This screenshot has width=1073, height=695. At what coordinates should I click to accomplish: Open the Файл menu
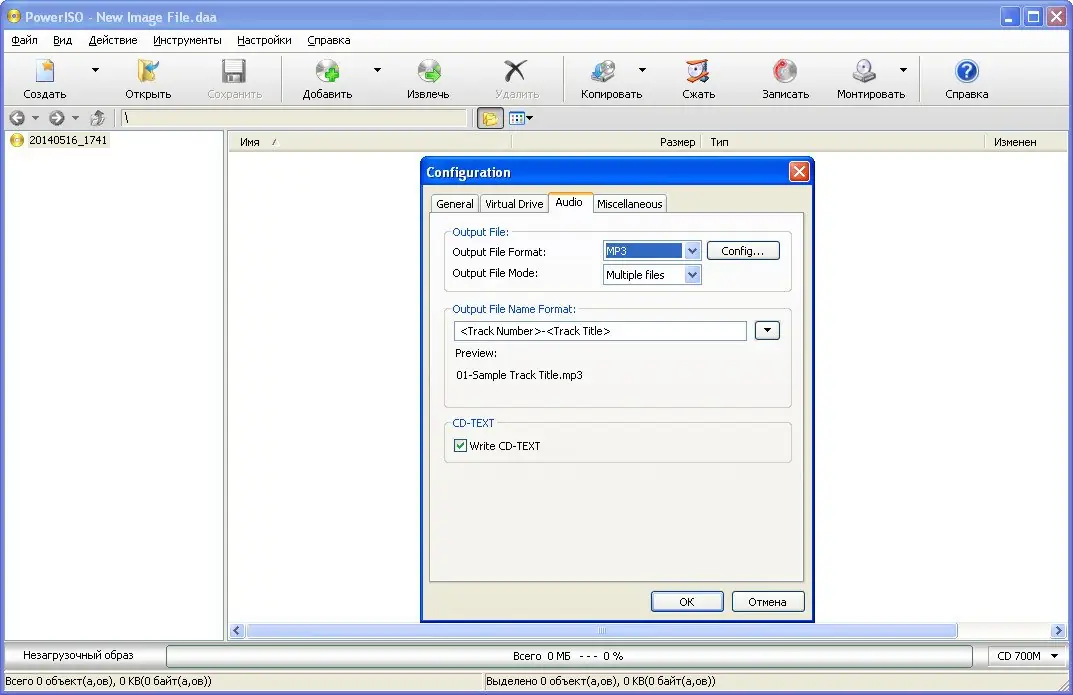click(x=25, y=40)
